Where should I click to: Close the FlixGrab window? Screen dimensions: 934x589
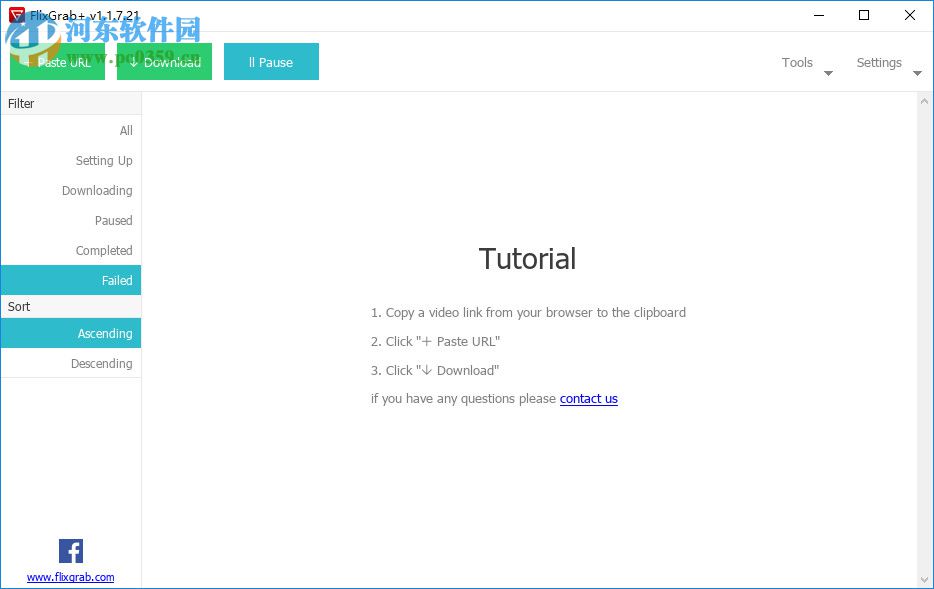click(x=910, y=15)
